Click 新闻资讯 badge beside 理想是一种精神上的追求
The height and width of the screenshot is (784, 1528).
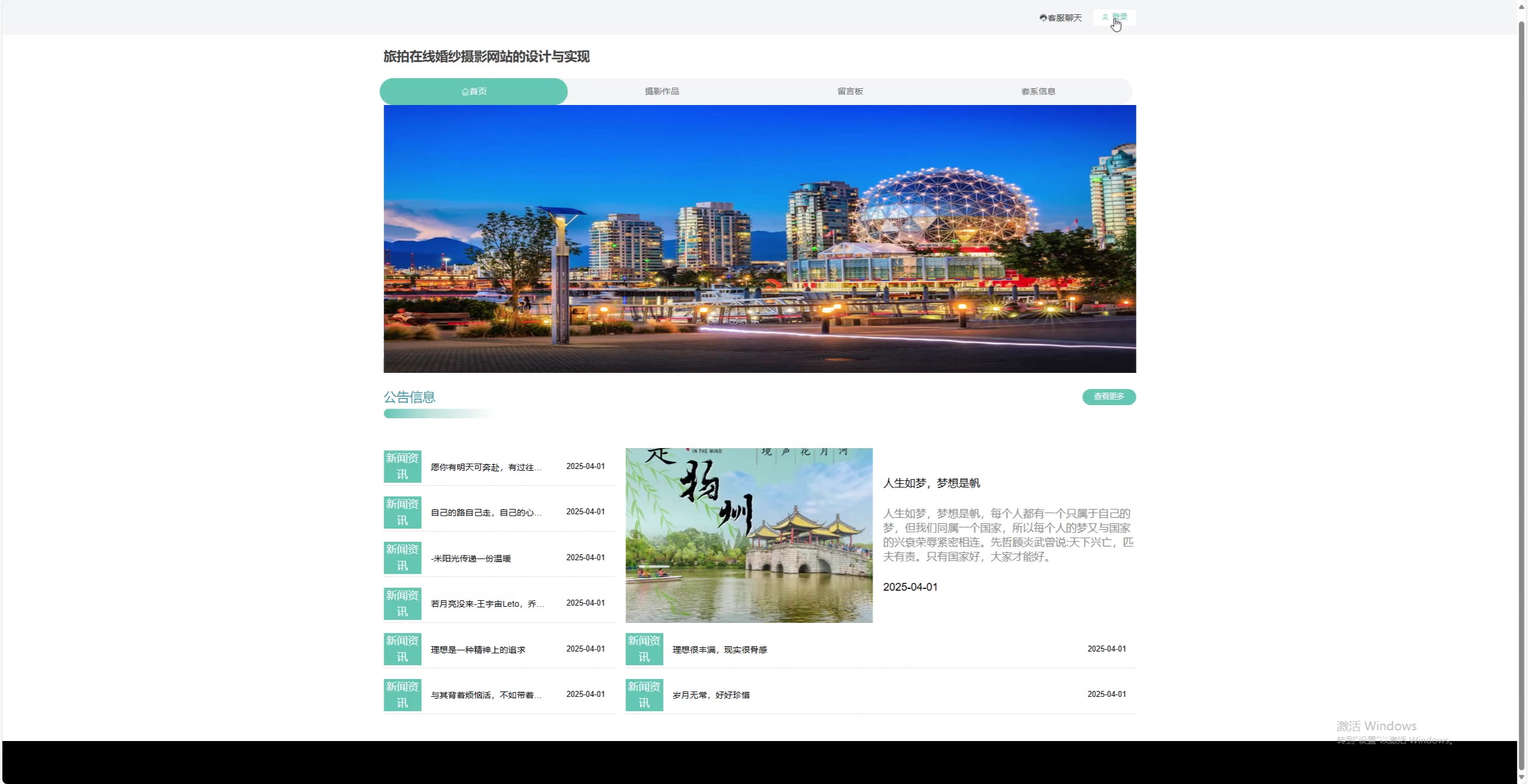[x=402, y=649]
